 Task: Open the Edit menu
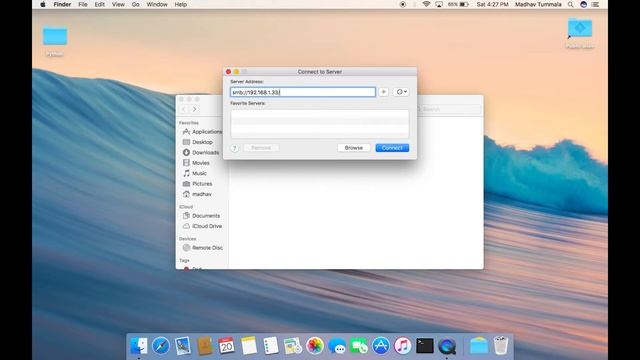100,4
